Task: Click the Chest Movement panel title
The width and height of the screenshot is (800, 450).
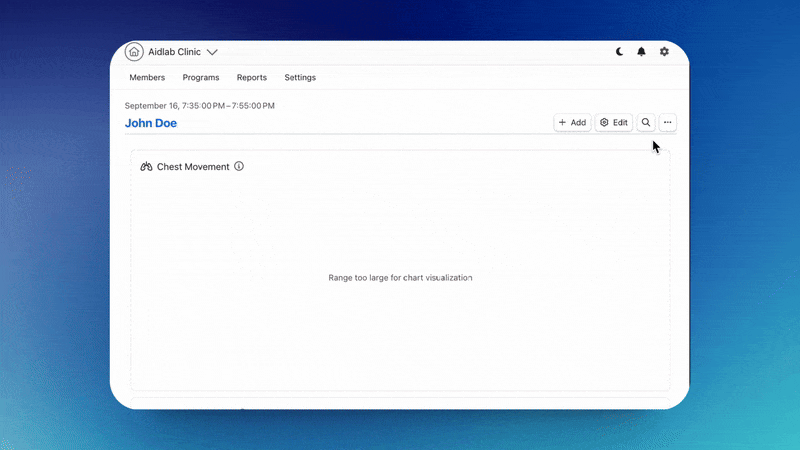Action: [193, 167]
